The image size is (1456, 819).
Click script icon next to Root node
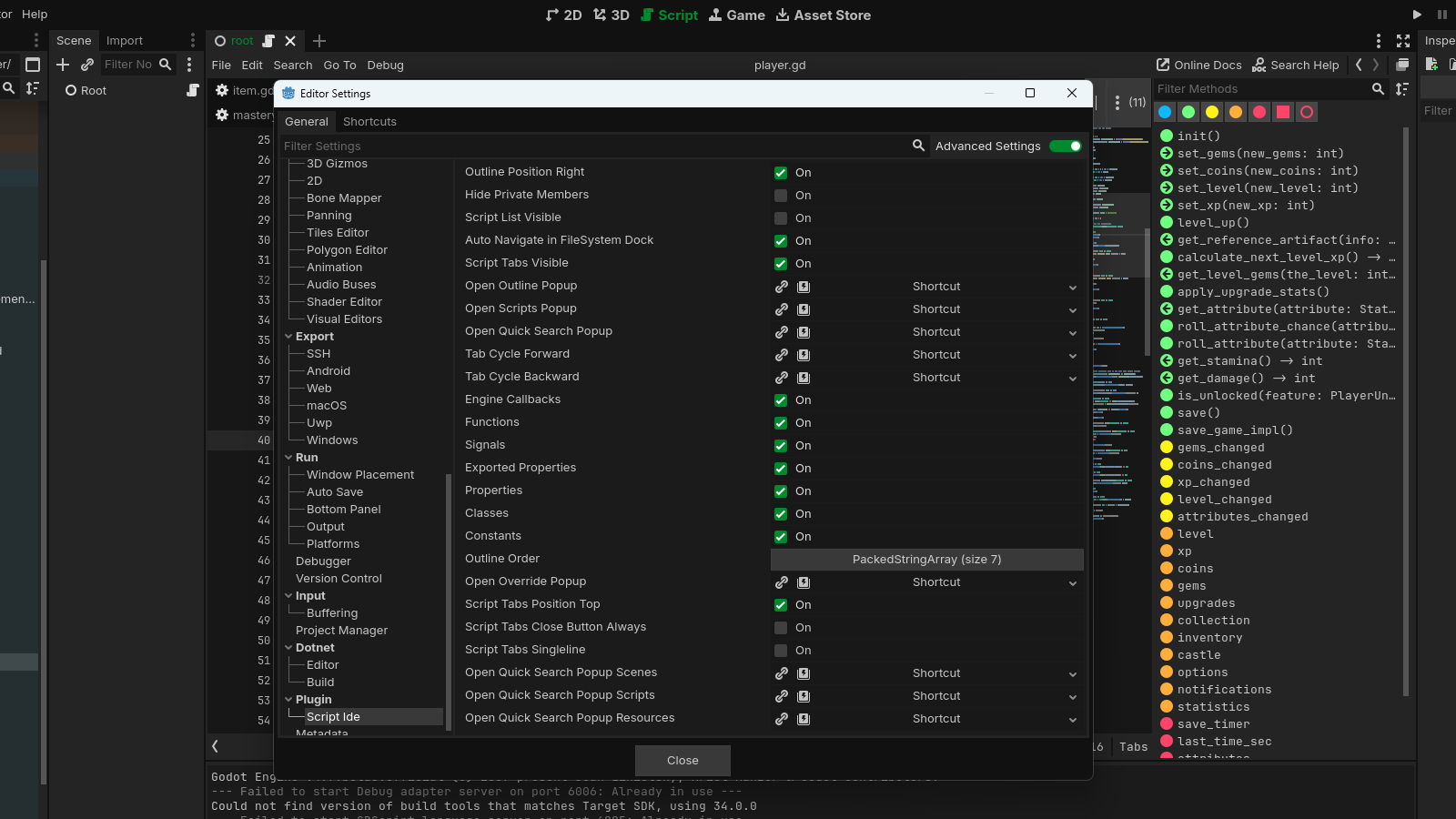point(193,90)
